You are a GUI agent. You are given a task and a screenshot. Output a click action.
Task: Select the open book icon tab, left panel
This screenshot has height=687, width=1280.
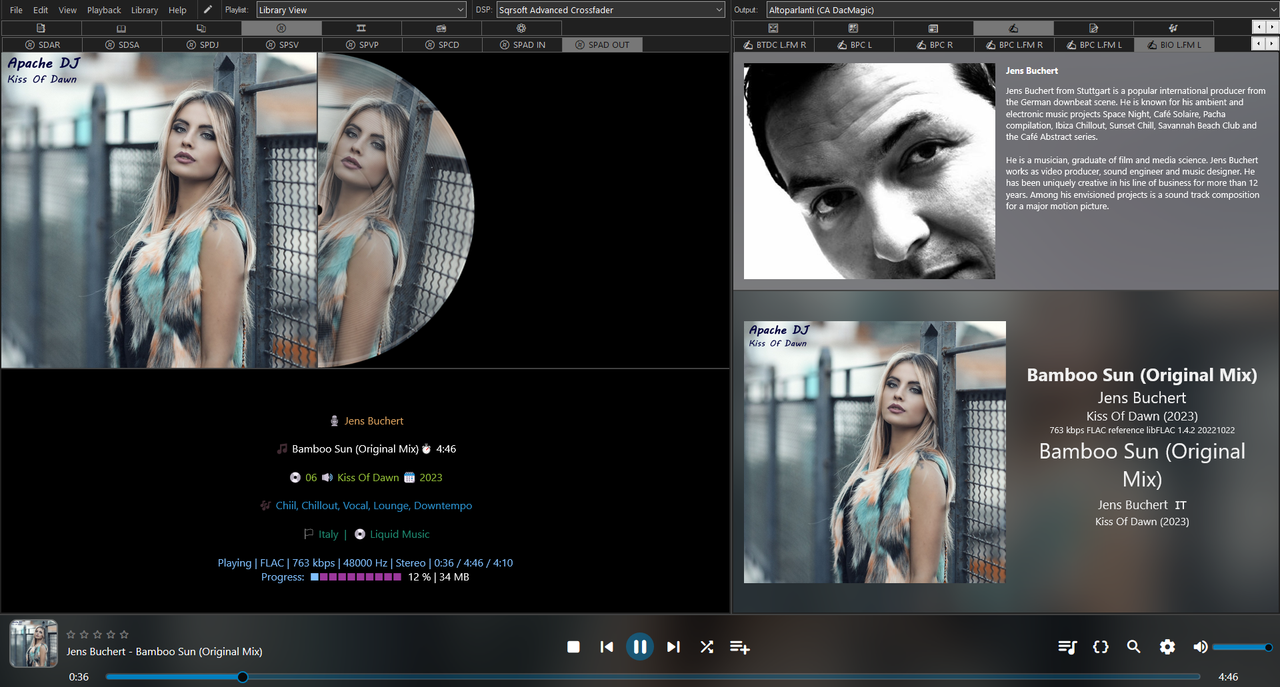pyautogui.click(x=120, y=28)
